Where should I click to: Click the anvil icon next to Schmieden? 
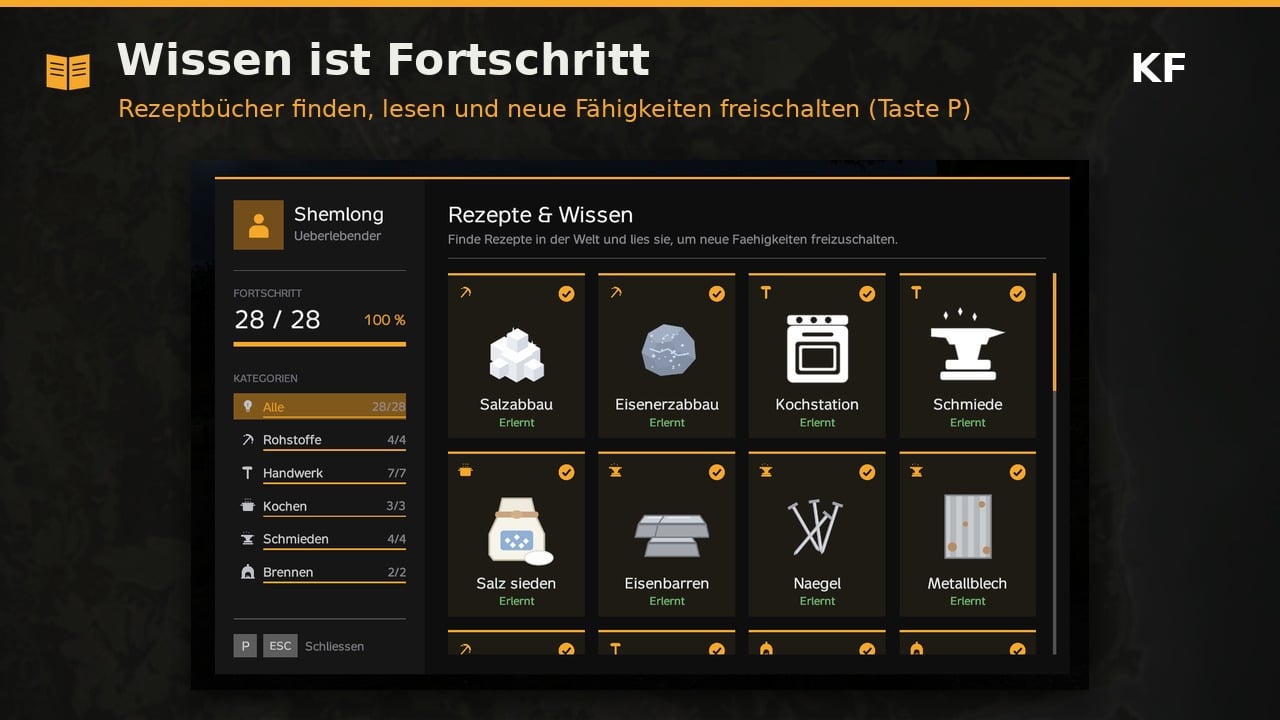[x=247, y=539]
